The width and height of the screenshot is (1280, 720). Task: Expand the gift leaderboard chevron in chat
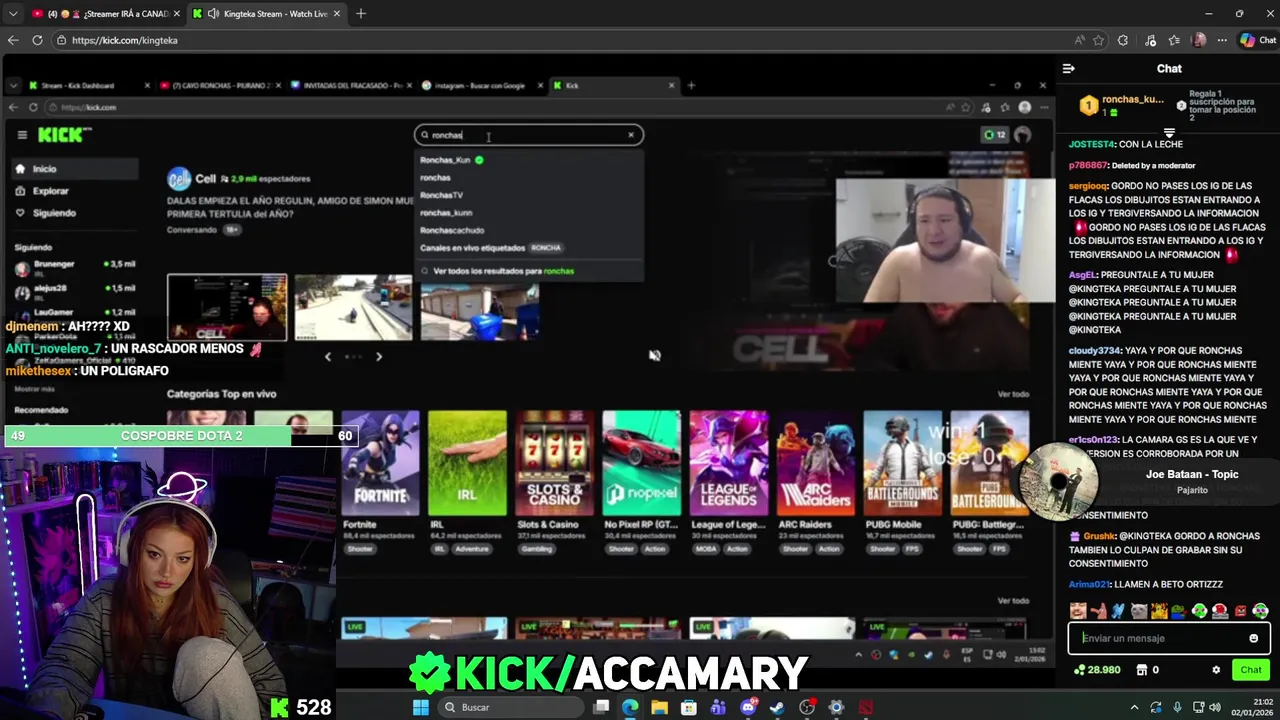coord(1169,133)
